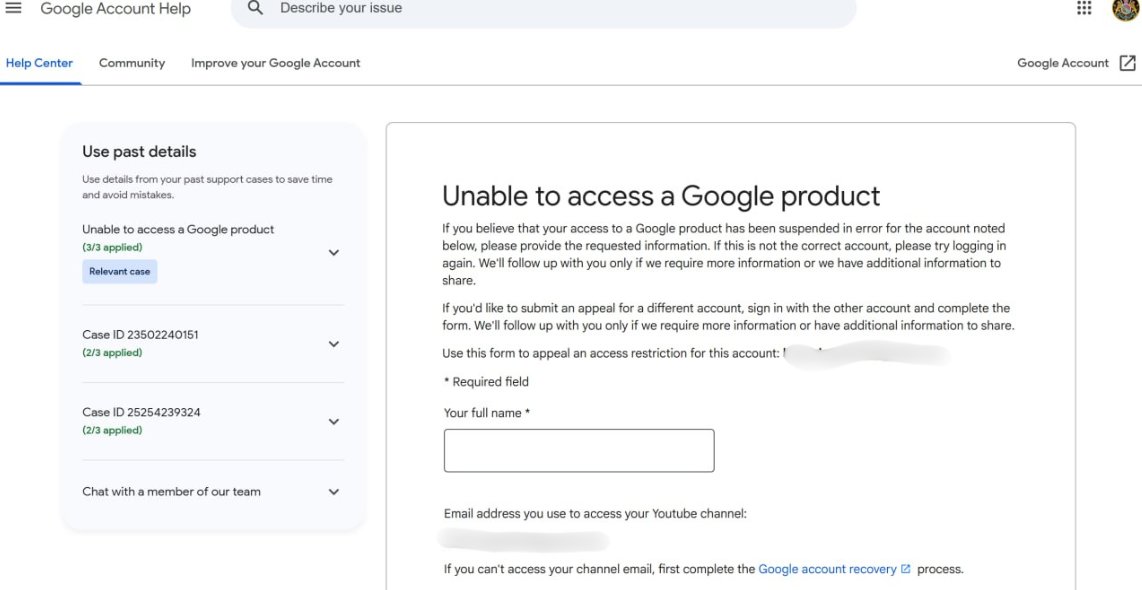Image resolution: width=1142 pixels, height=590 pixels.
Task: Open the account profile avatar
Action: click(x=1126, y=8)
